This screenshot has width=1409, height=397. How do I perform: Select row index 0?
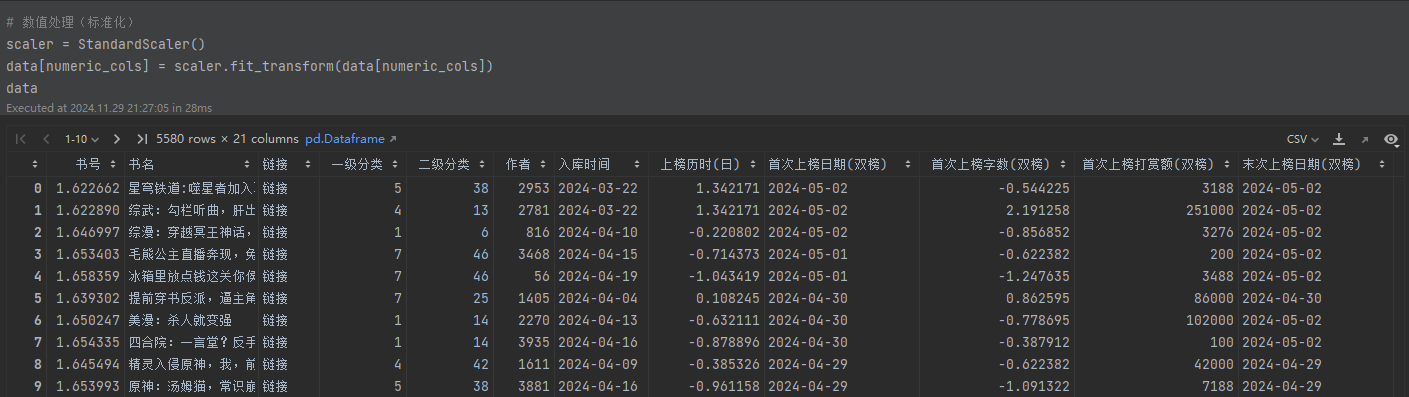(37, 188)
